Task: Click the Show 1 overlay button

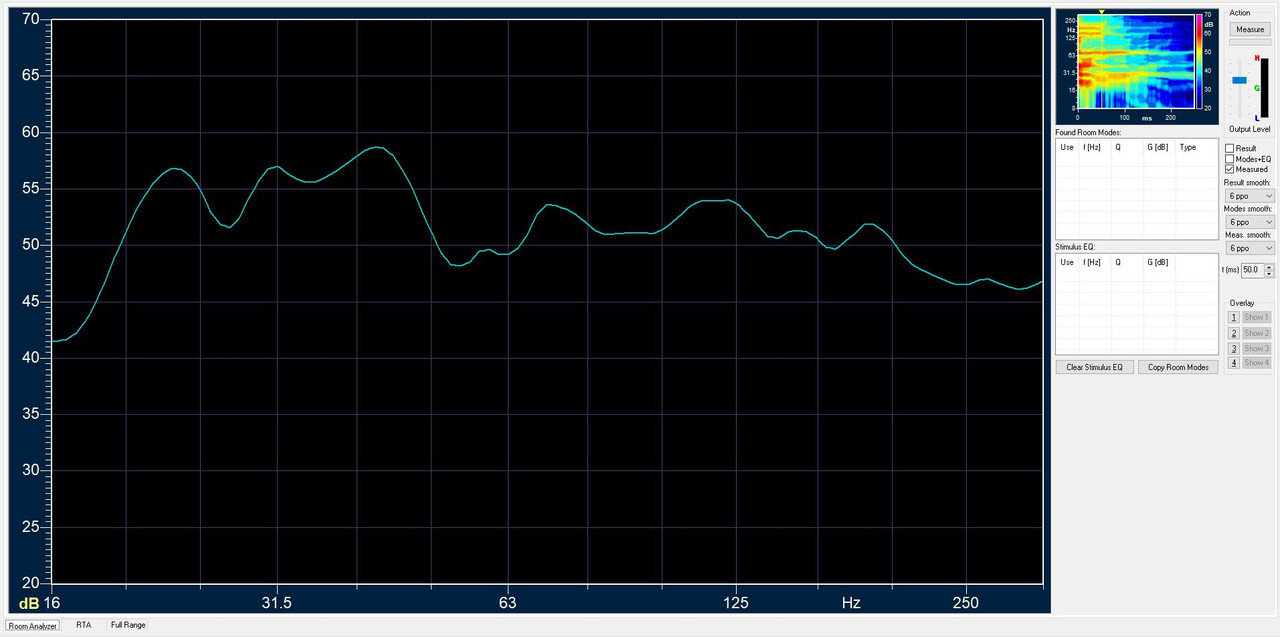Action: click(x=1256, y=317)
